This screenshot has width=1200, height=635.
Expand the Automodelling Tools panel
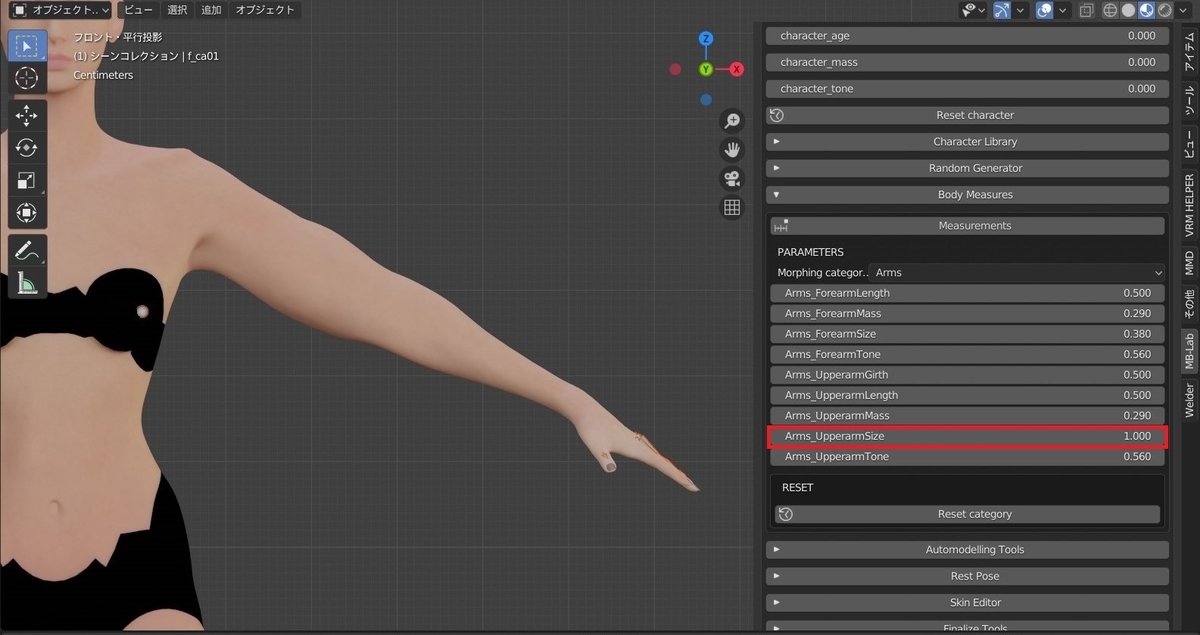[968, 550]
